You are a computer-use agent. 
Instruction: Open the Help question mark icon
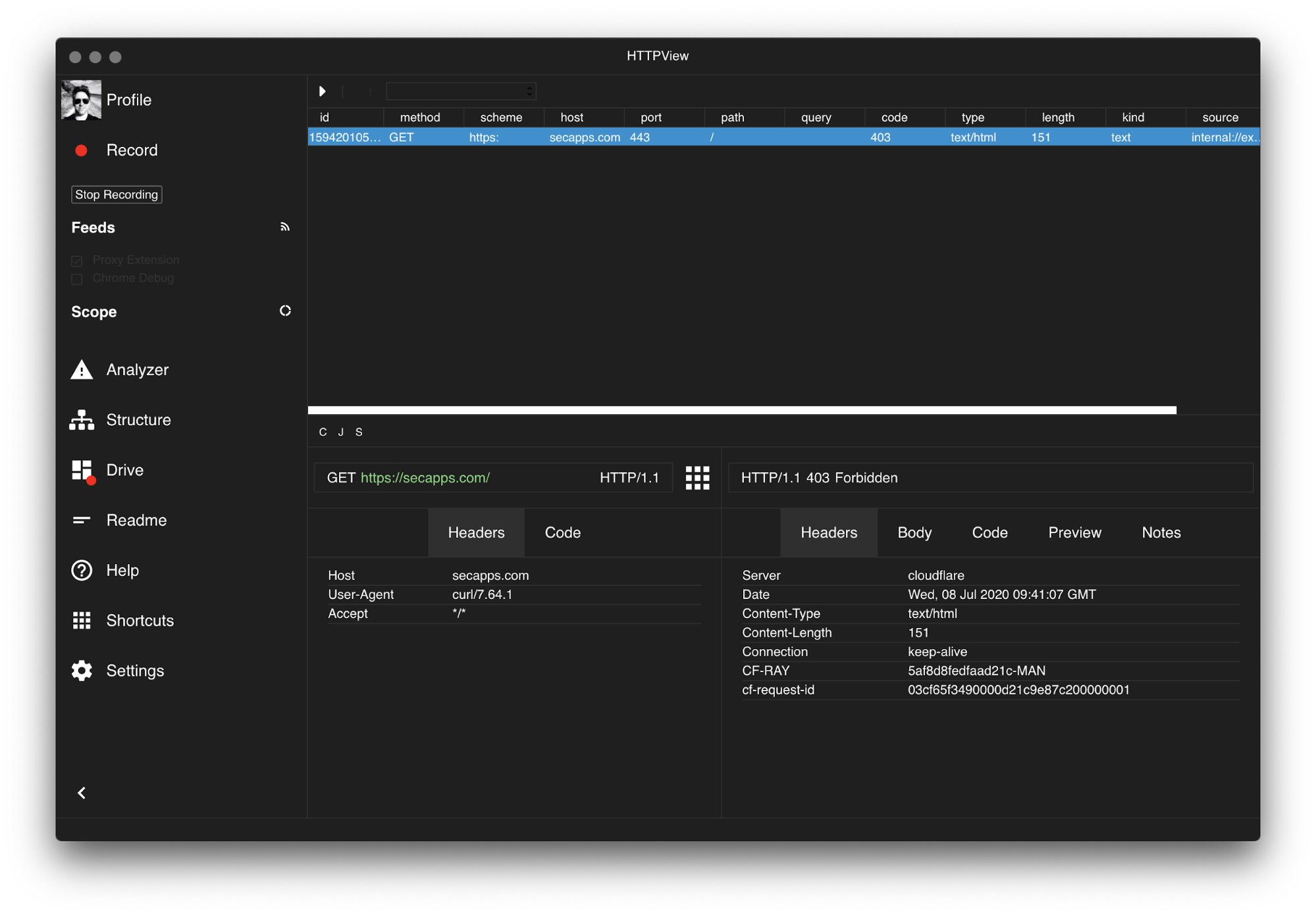82,570
